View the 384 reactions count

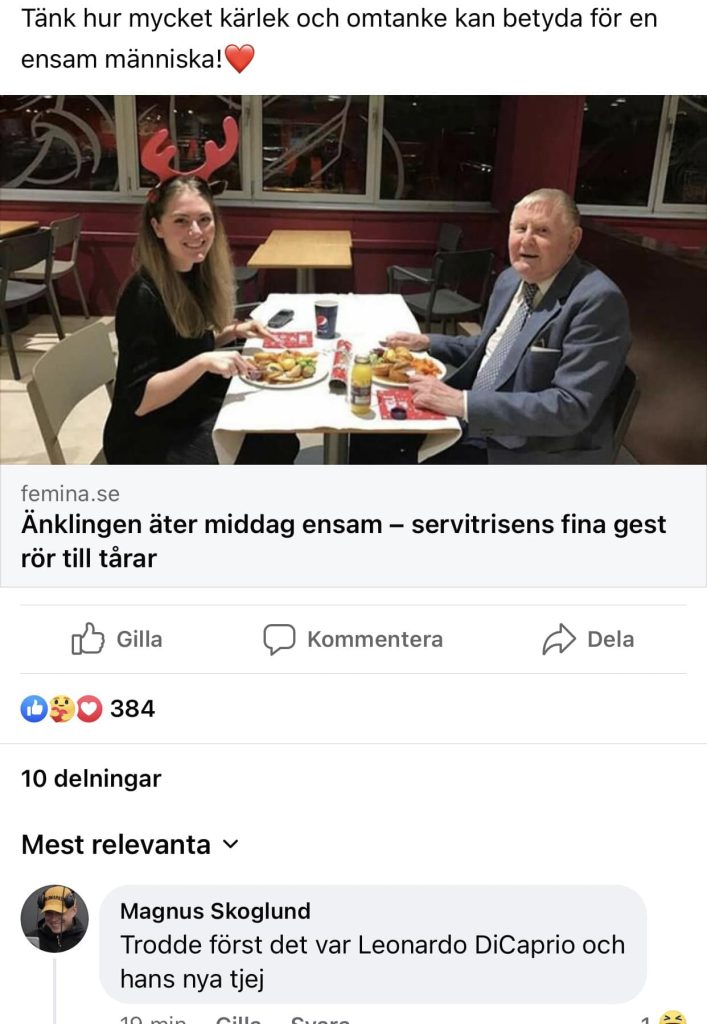tap(133, 709)
